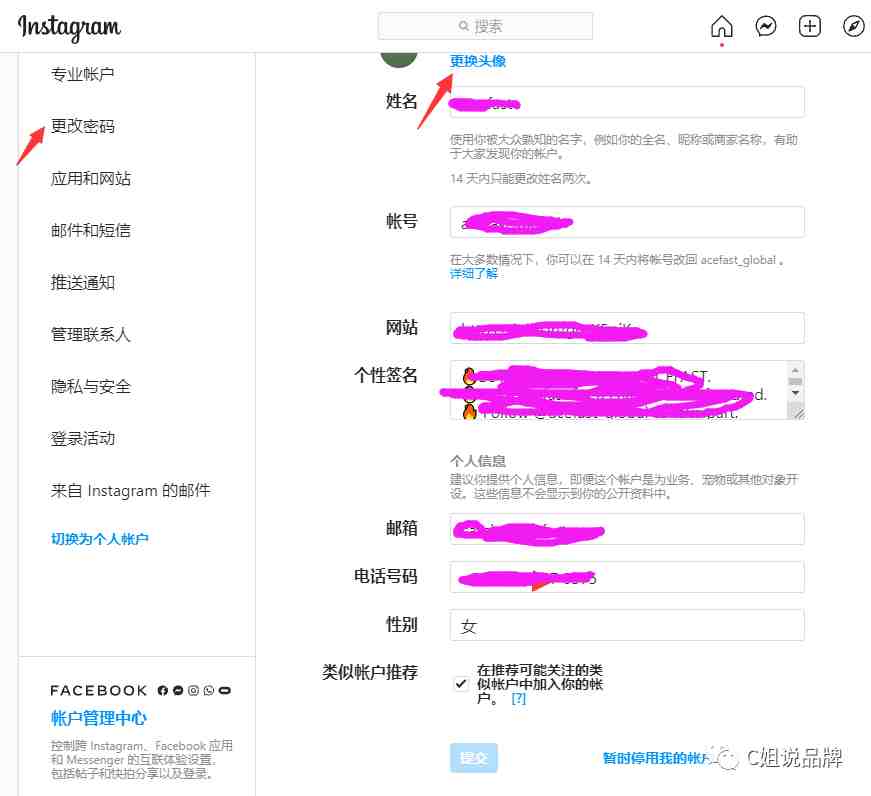Open 推送通知 settings
871x796 pixels.
click(x=82, y=282)
